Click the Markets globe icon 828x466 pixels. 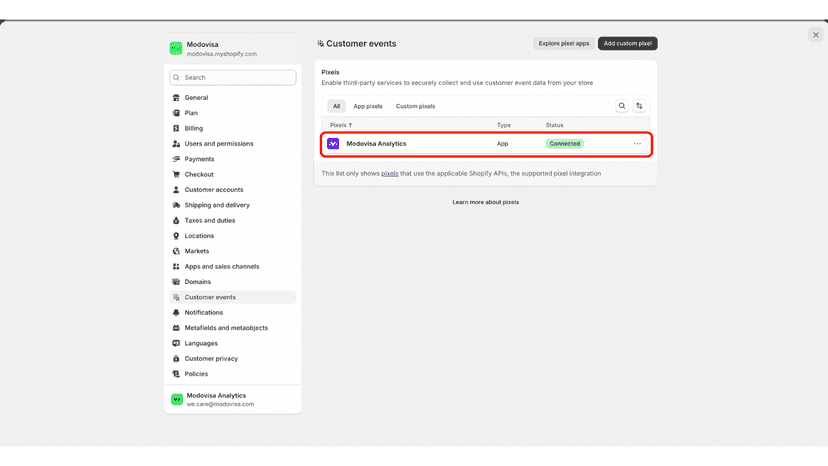click(176, 251)
